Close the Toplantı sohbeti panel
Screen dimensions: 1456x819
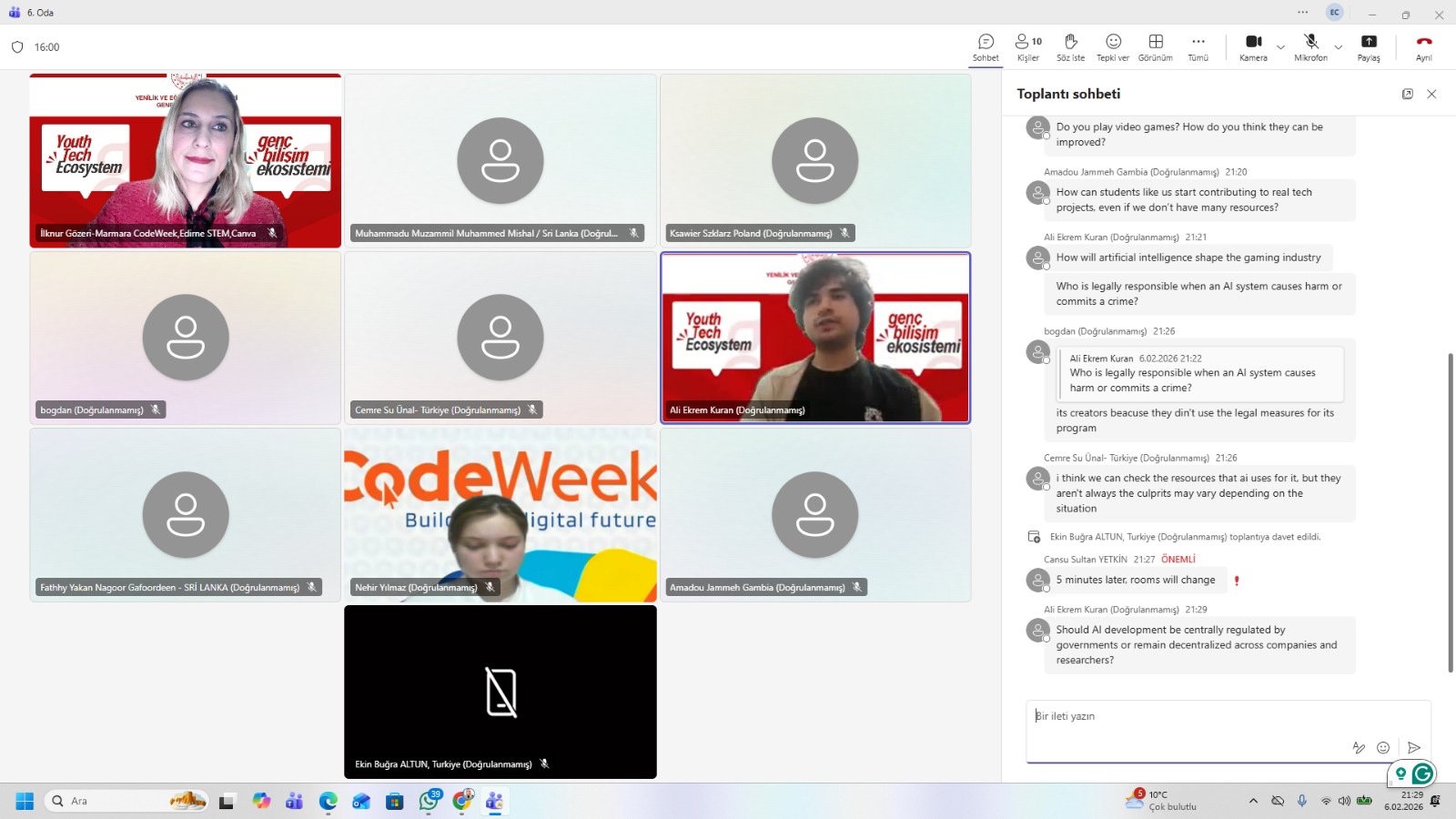(x=1431, y=94)
